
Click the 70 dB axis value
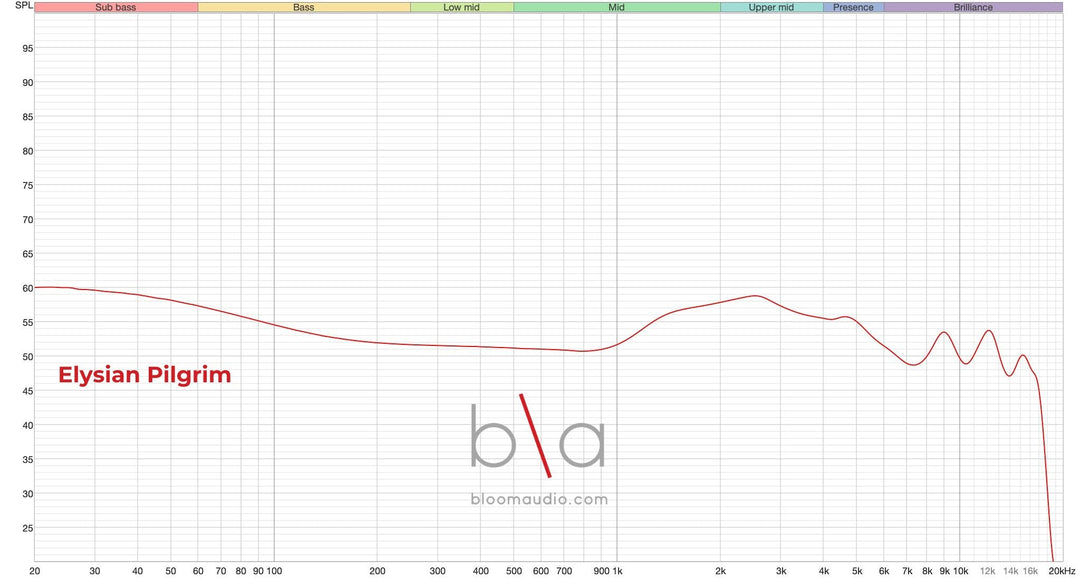[28, 220]
